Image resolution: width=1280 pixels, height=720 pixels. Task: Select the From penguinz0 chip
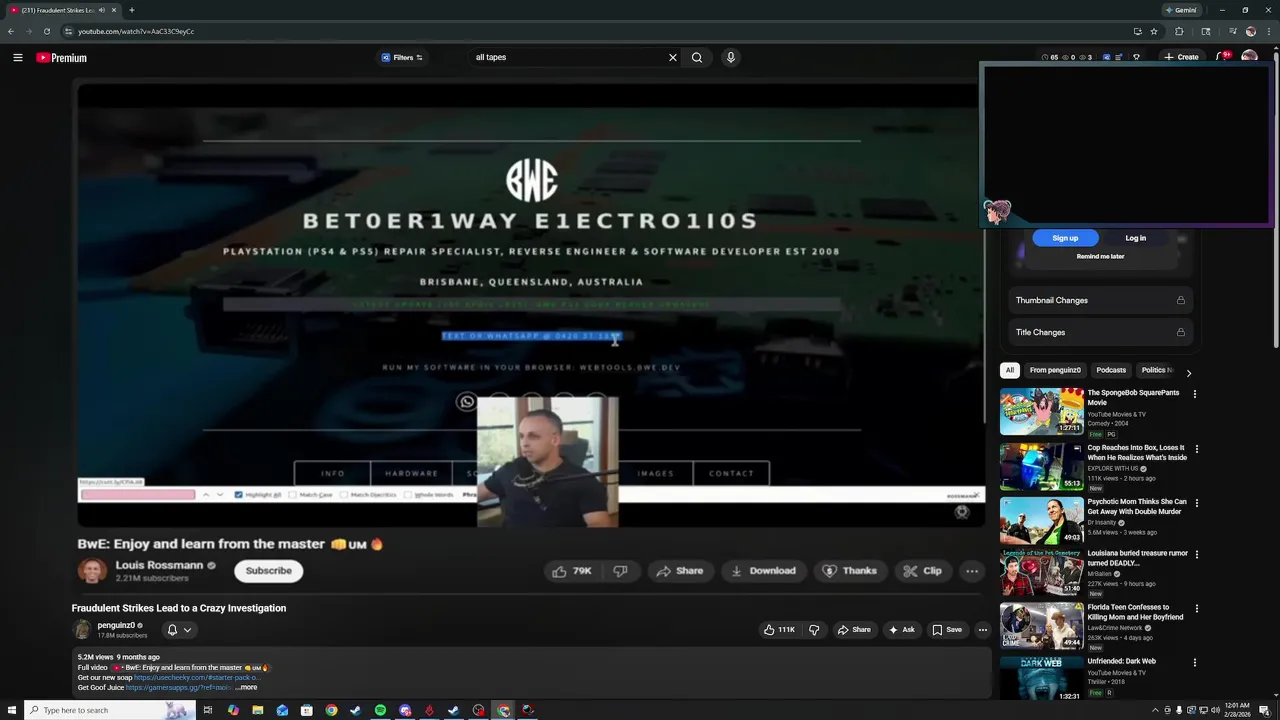click(1054, 371)
